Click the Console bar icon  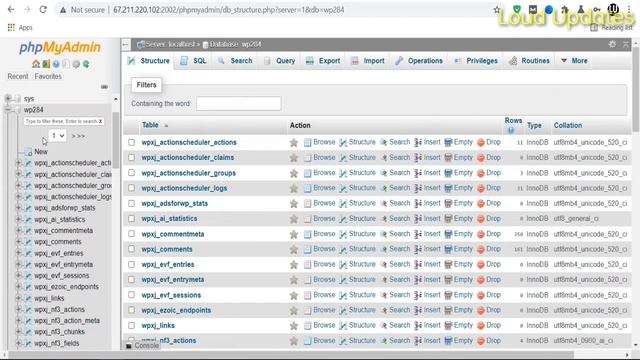coord(129,346)
